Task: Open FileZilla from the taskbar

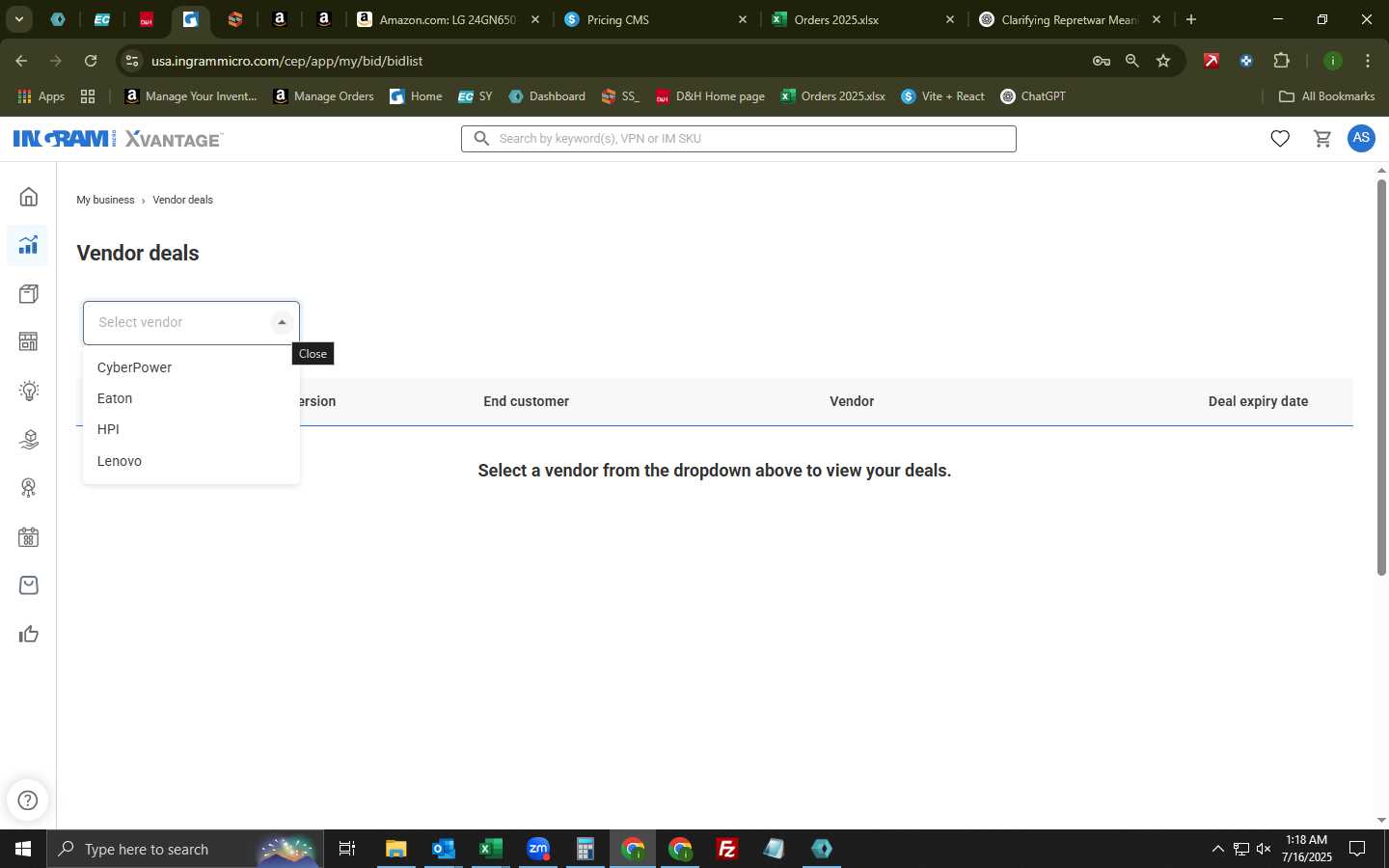Action: 727,849
